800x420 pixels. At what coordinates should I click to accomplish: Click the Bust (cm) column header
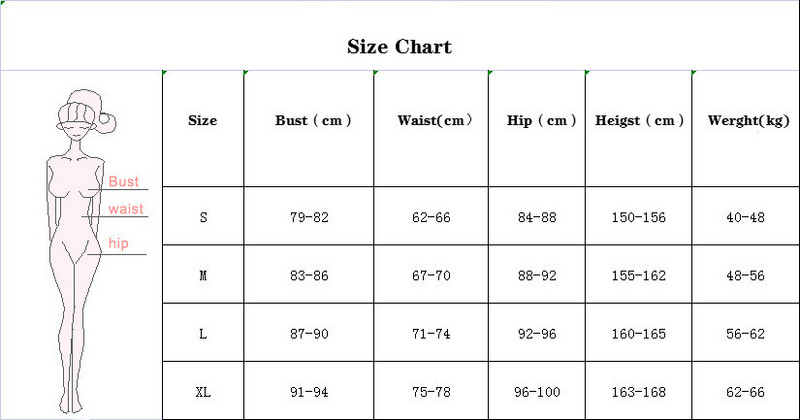pos(310,121)
